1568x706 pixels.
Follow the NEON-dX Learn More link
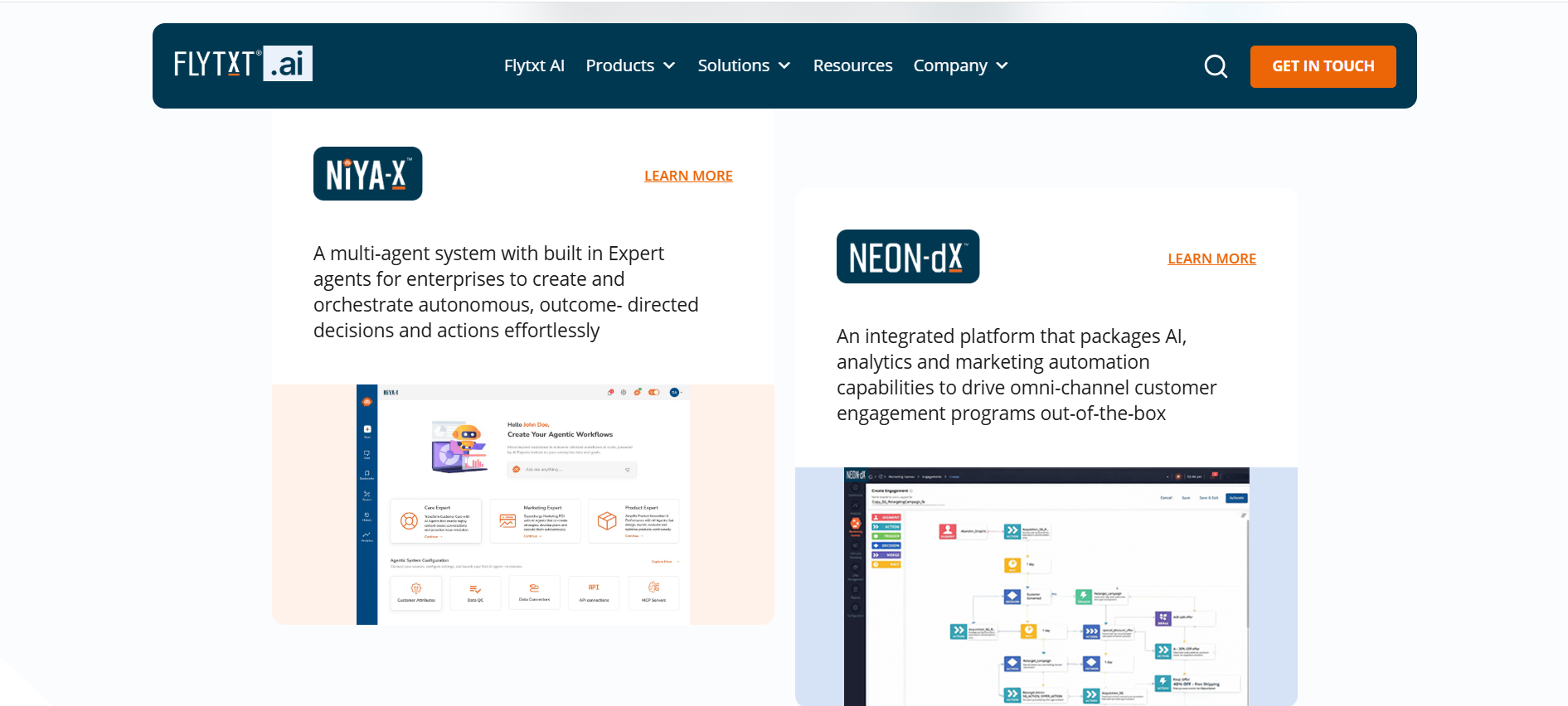1211,259
